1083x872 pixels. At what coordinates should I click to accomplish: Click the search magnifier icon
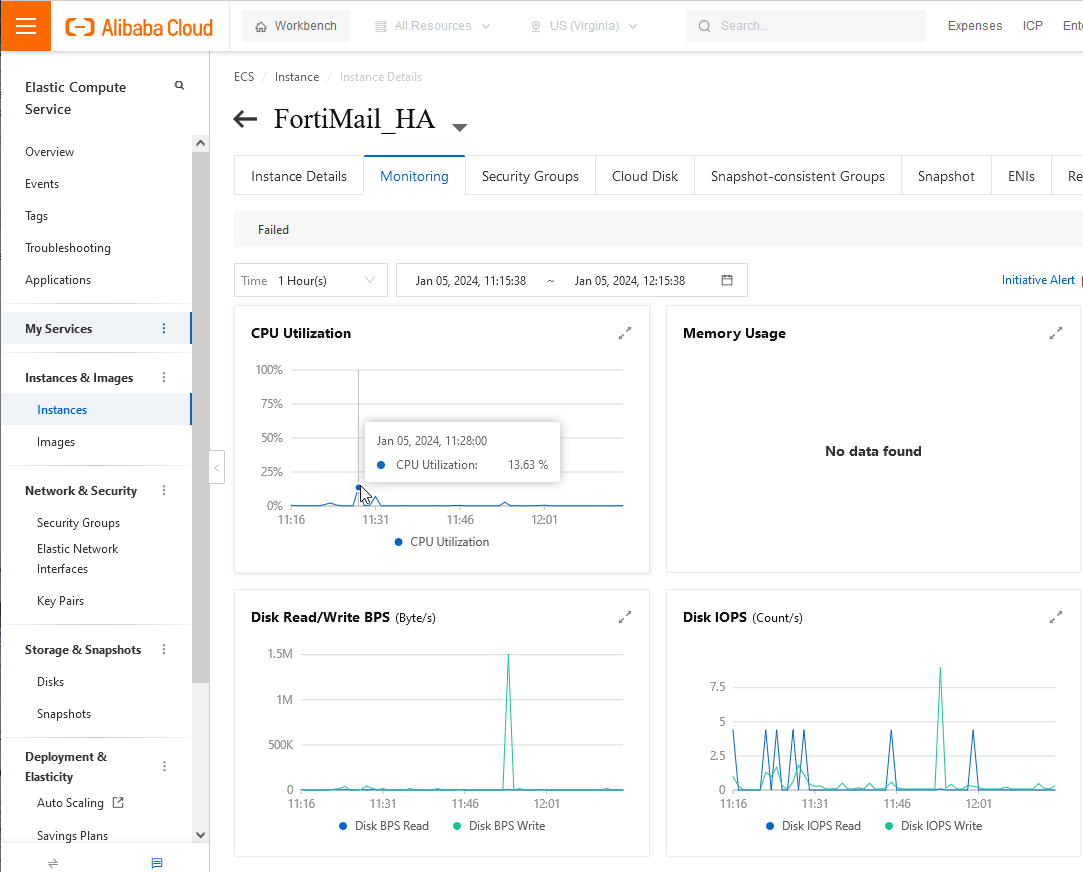[705, 25]
